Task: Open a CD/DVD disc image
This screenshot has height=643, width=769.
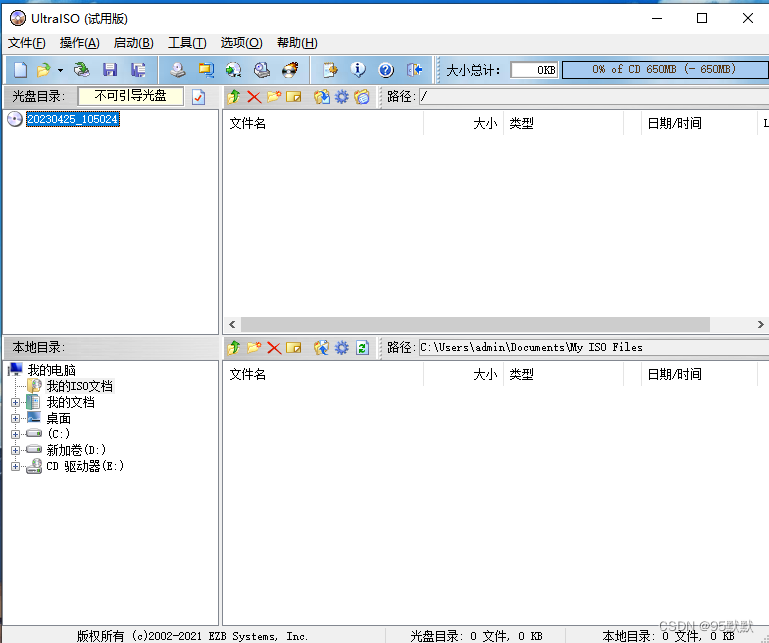Action: tap(81, 70)
